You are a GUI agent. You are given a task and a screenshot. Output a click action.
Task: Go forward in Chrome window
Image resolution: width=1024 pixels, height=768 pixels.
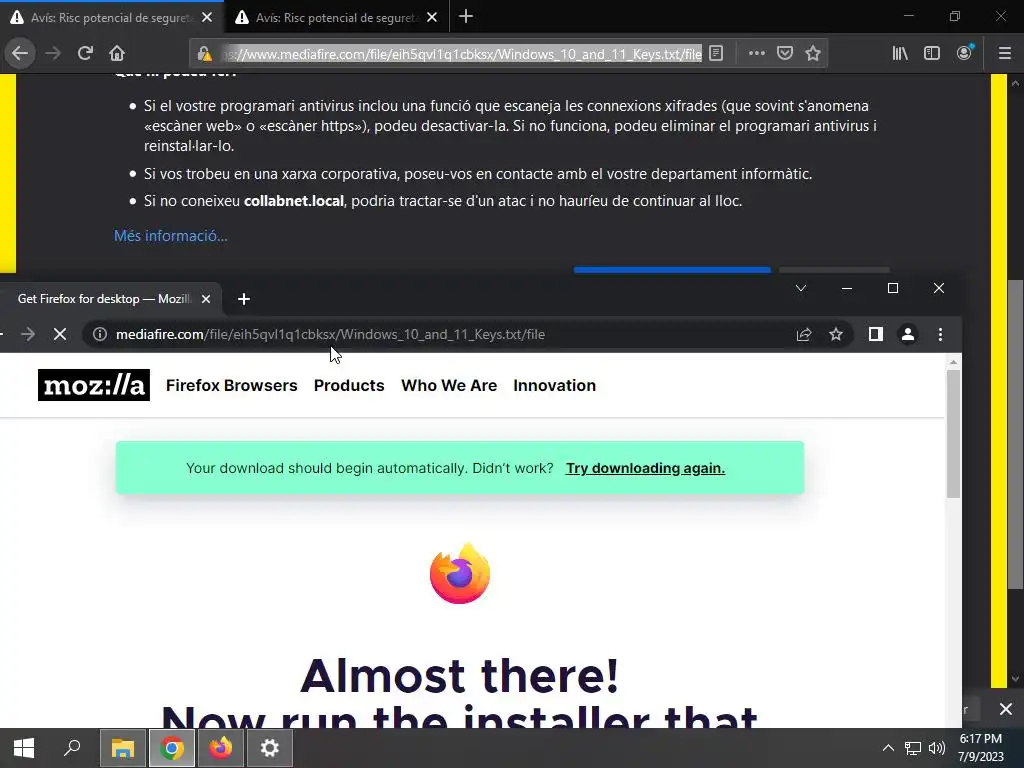pos(27,334)
